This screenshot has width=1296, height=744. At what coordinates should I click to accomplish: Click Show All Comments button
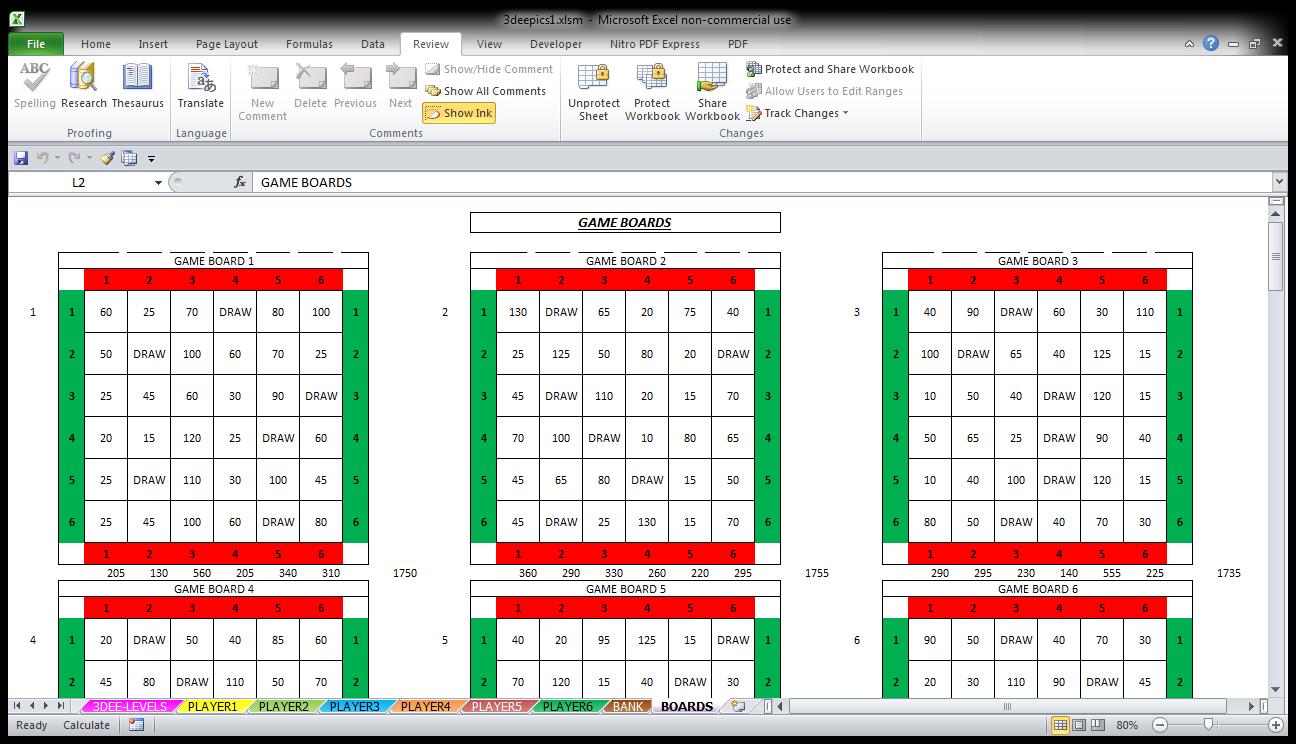pyautogui.click(x=486, y=91)
